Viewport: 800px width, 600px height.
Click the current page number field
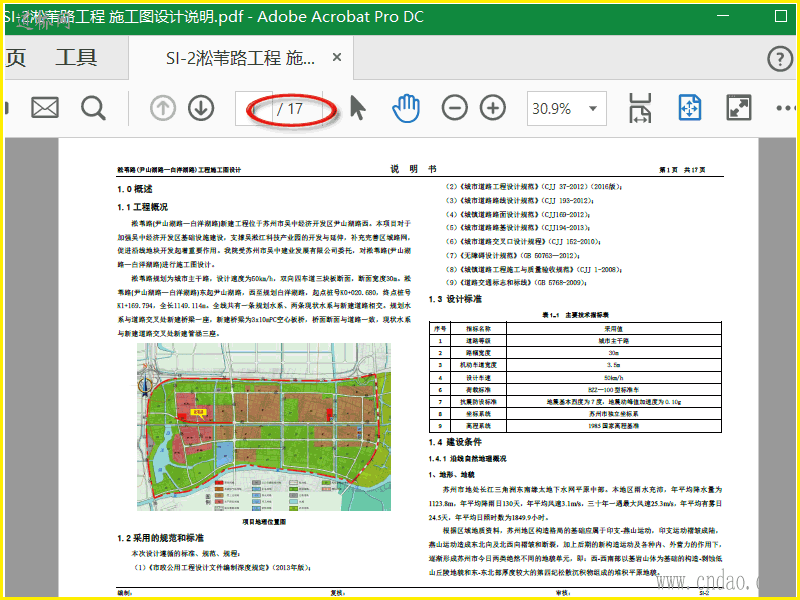(x=254, y=108)
